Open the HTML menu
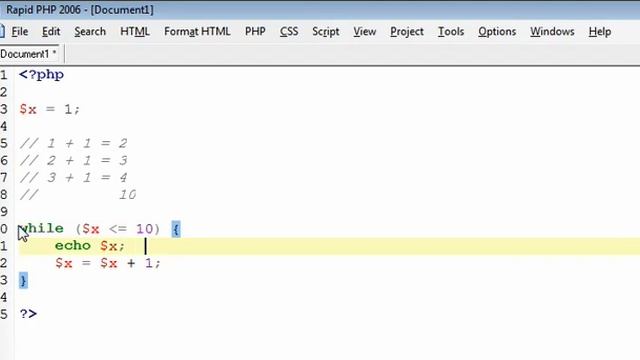 pyautogui.click(x=135, y=32)
